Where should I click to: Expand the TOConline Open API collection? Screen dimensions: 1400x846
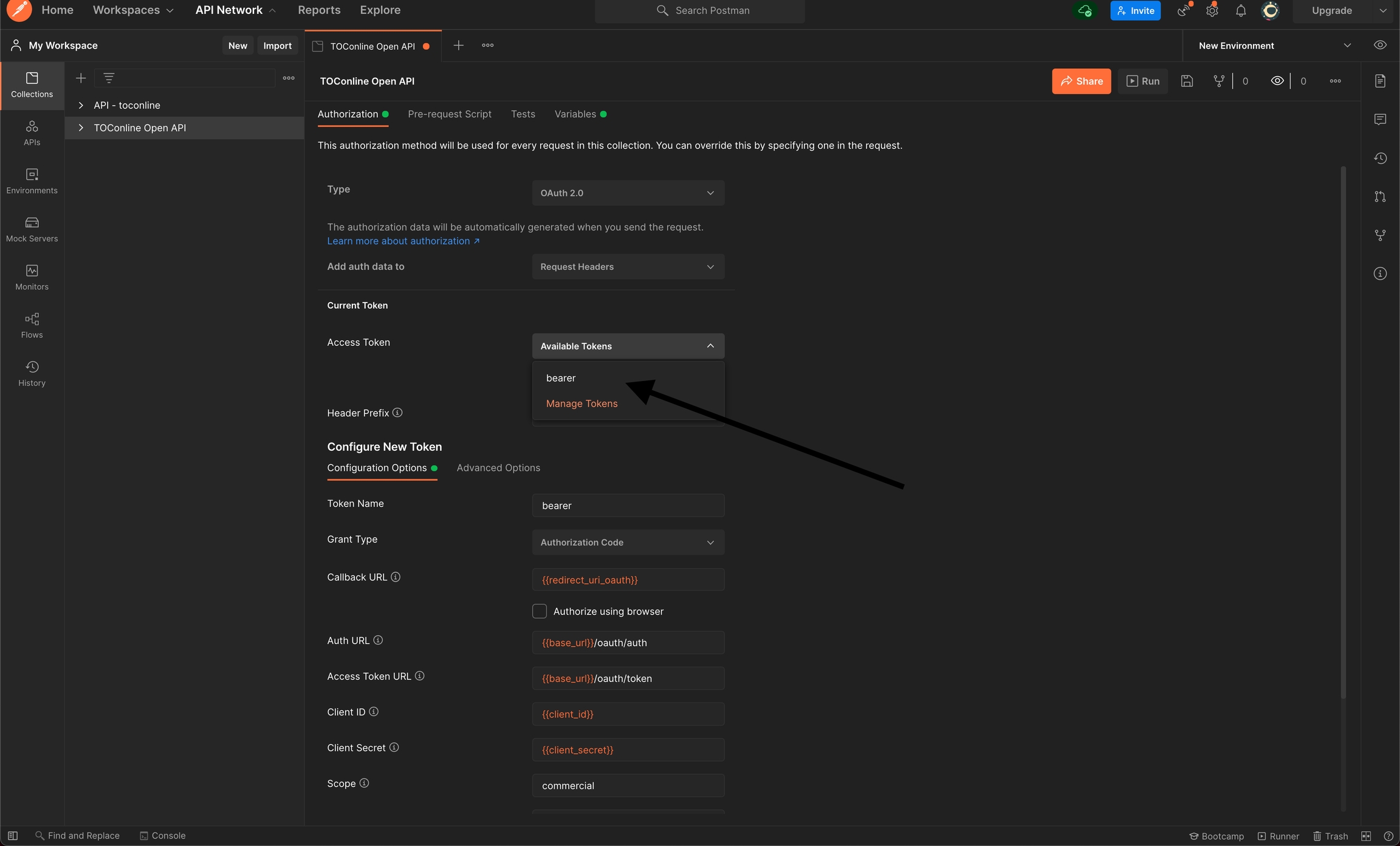tap(81, 128)
